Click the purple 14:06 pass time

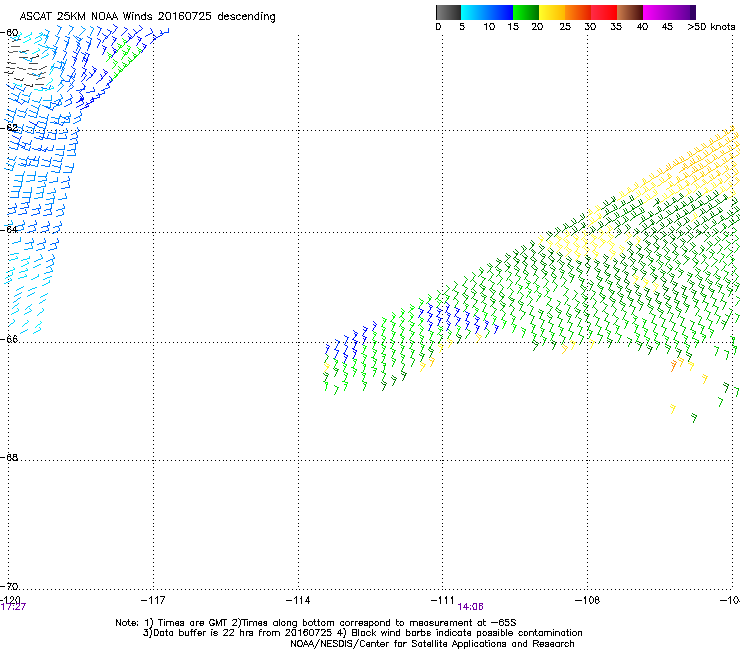[x=470, y=607]
